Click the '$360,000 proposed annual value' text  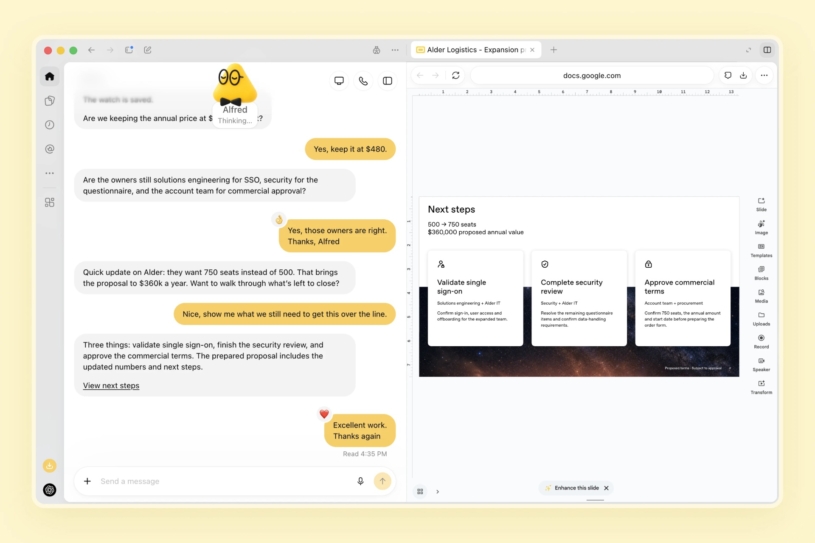pos(476,232)
